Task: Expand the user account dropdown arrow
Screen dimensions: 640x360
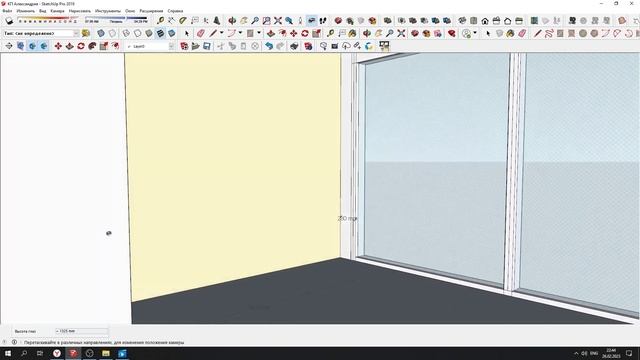Action: (475, 33)
